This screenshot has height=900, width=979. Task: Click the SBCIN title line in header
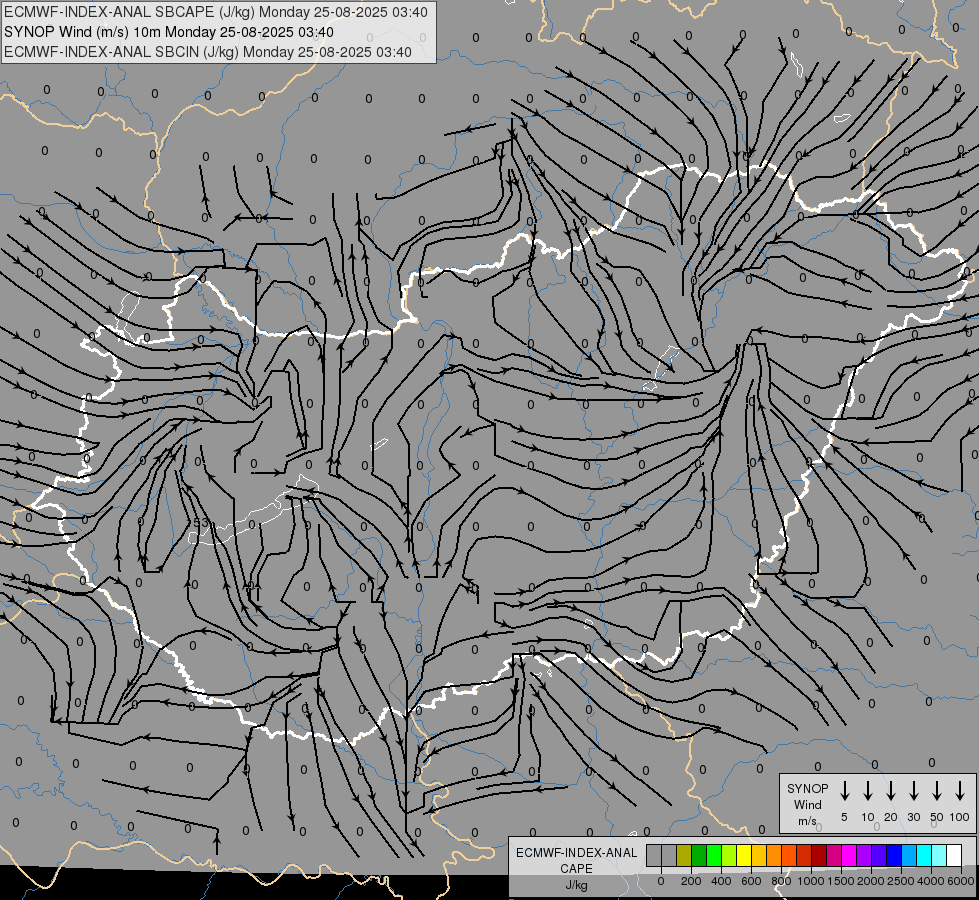[208, 52]
